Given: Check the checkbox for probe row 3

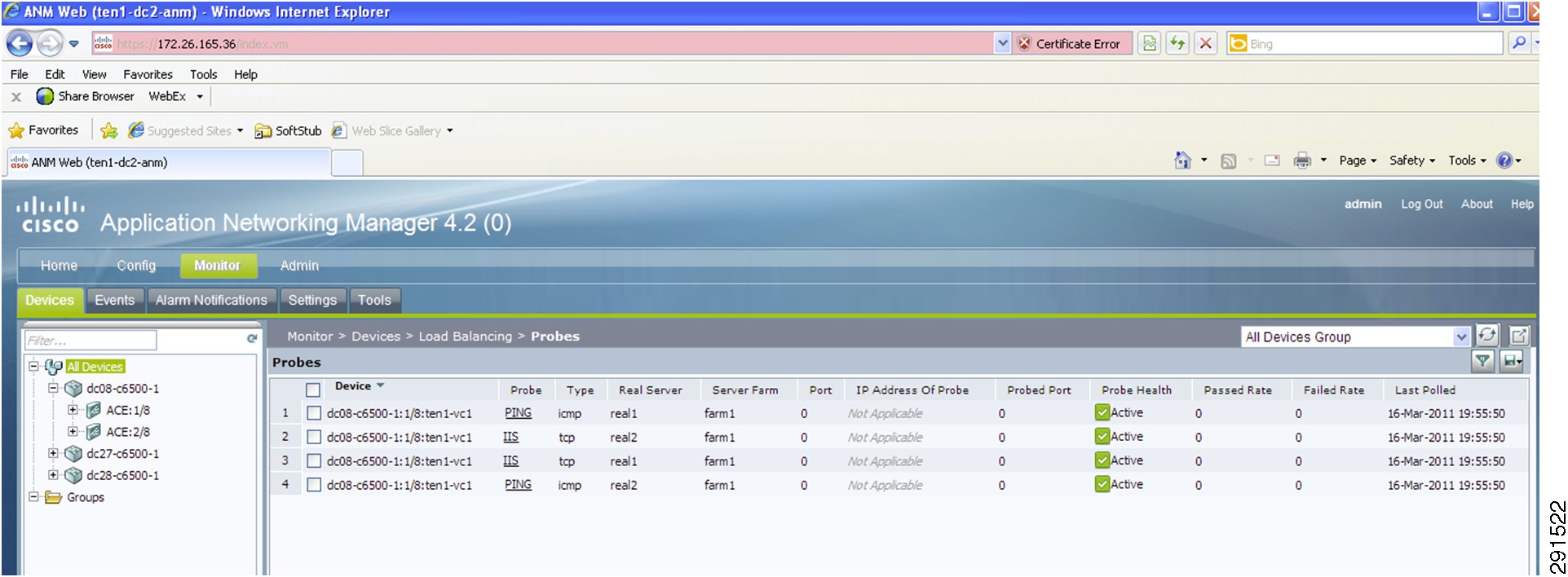Looking at the screenshot, I should 314,460.
